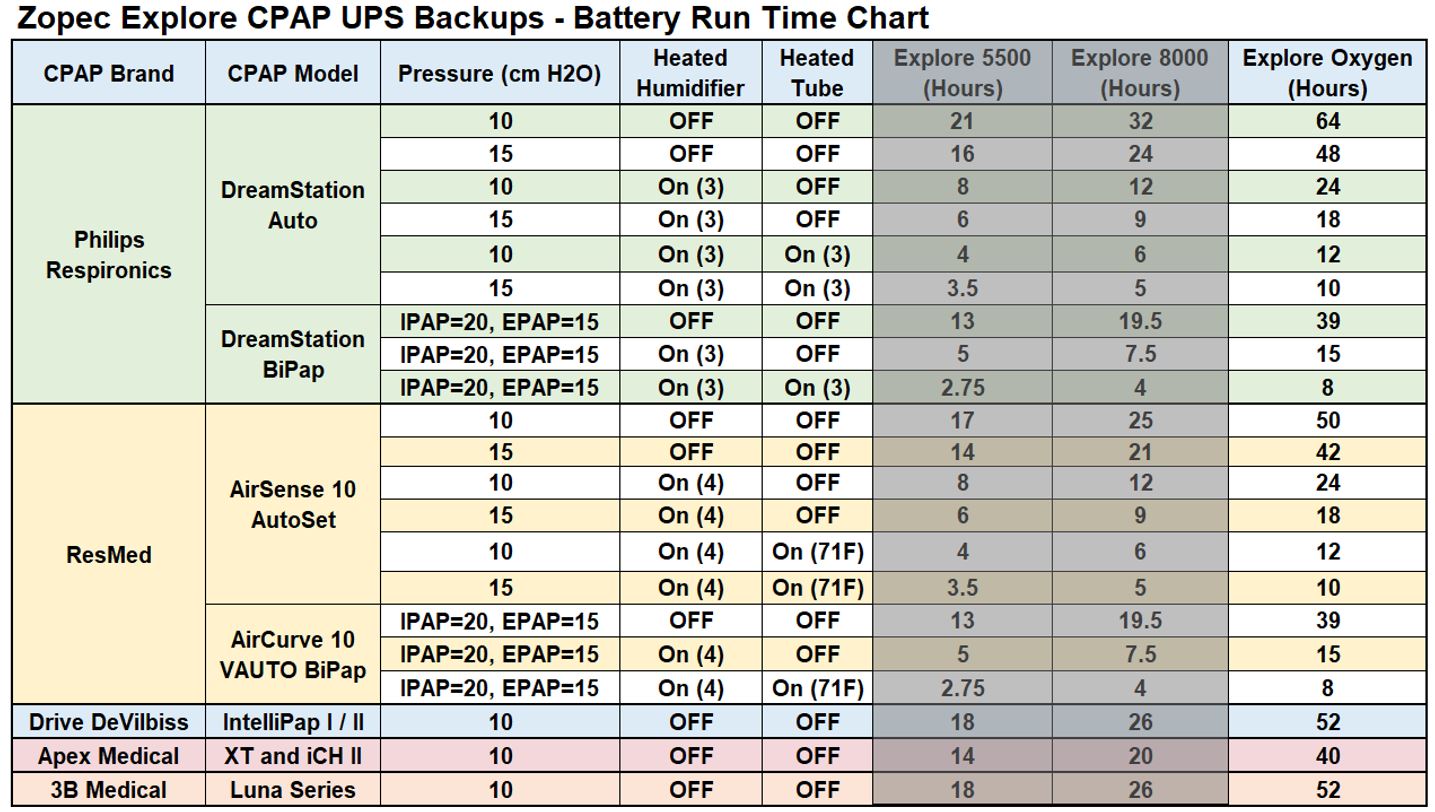
Task: Click the AirCurve 10 VAUTO BiPap cell
Action: pyautogui.click(x=292, y=654)
